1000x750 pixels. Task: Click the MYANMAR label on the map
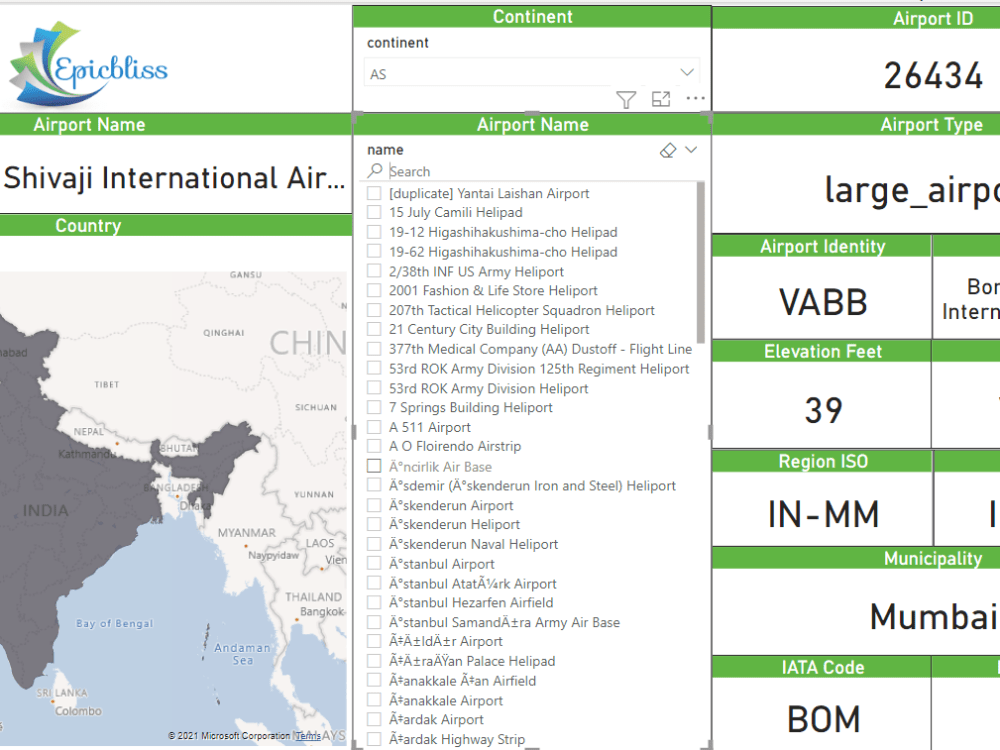pyautogui.click(x=247, y=533)
